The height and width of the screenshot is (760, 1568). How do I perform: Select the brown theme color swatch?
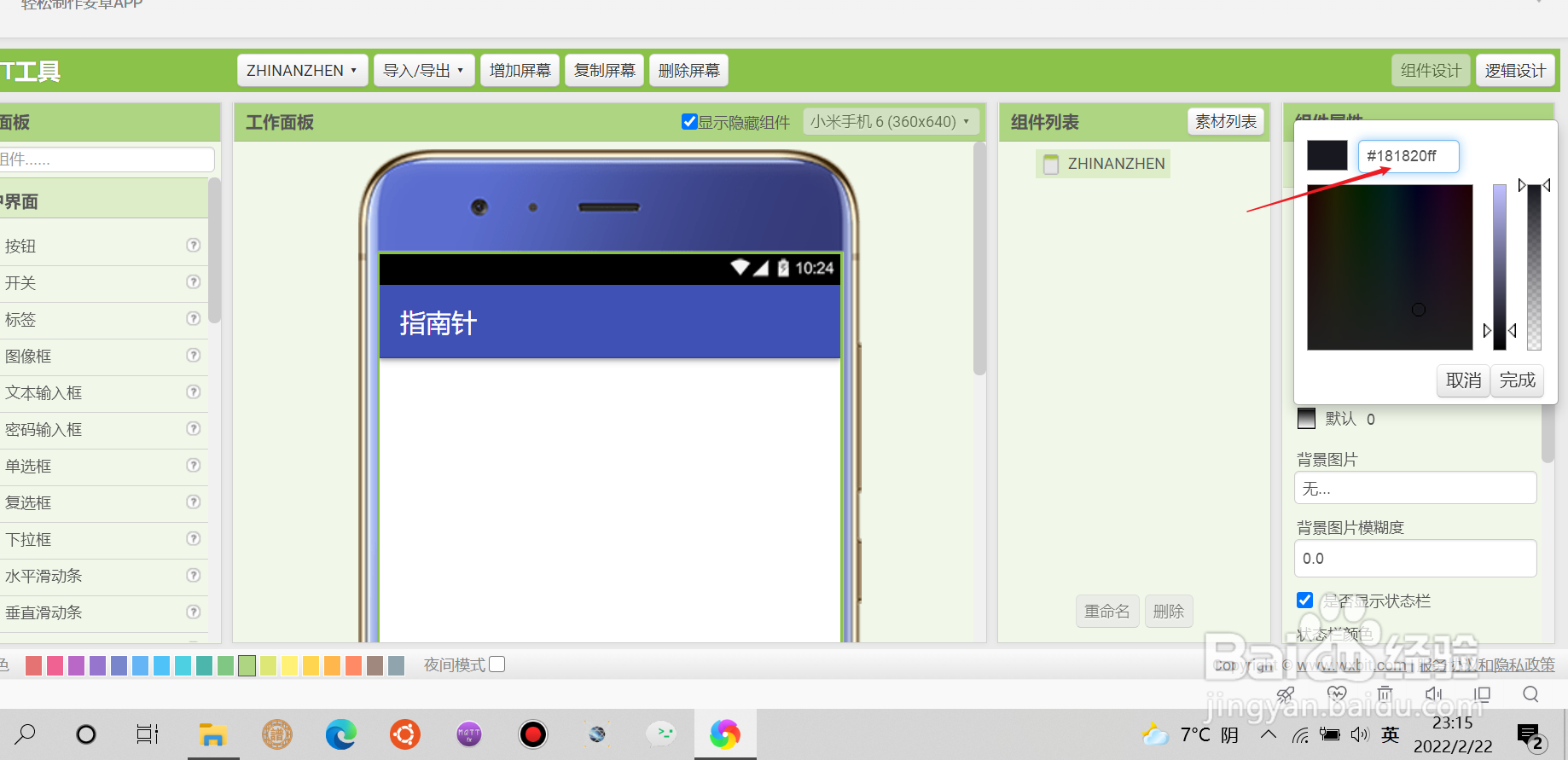(375, 665)
